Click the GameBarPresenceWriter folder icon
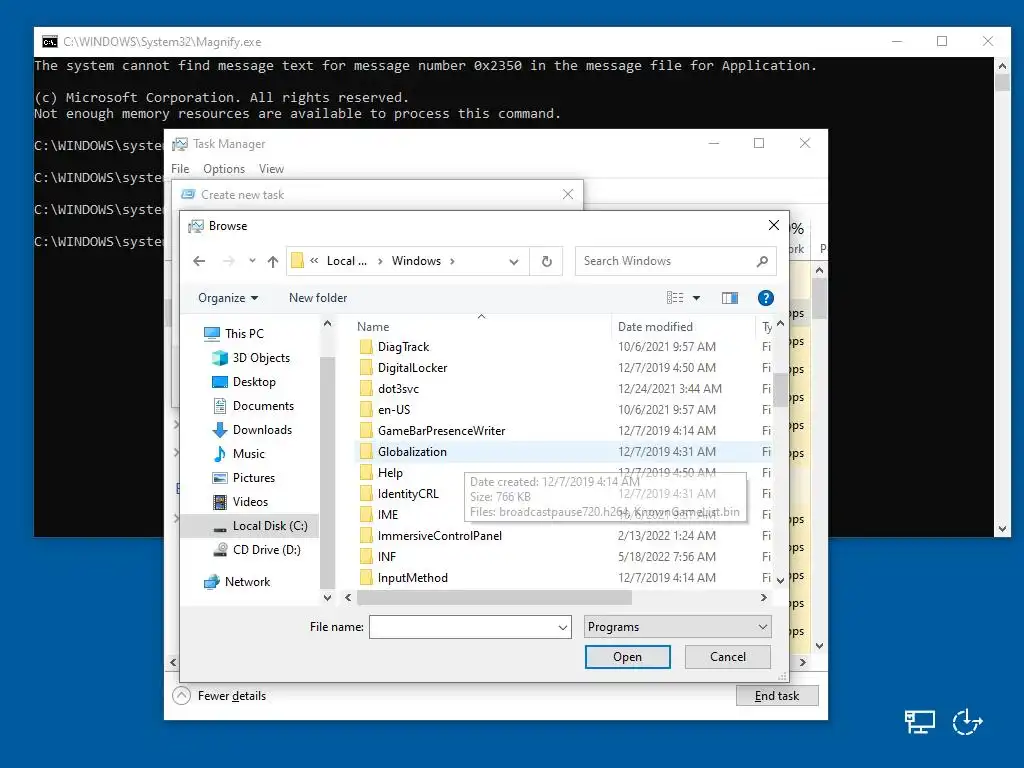The width and height of the screenshot is (1024, 768). (366, 431)
